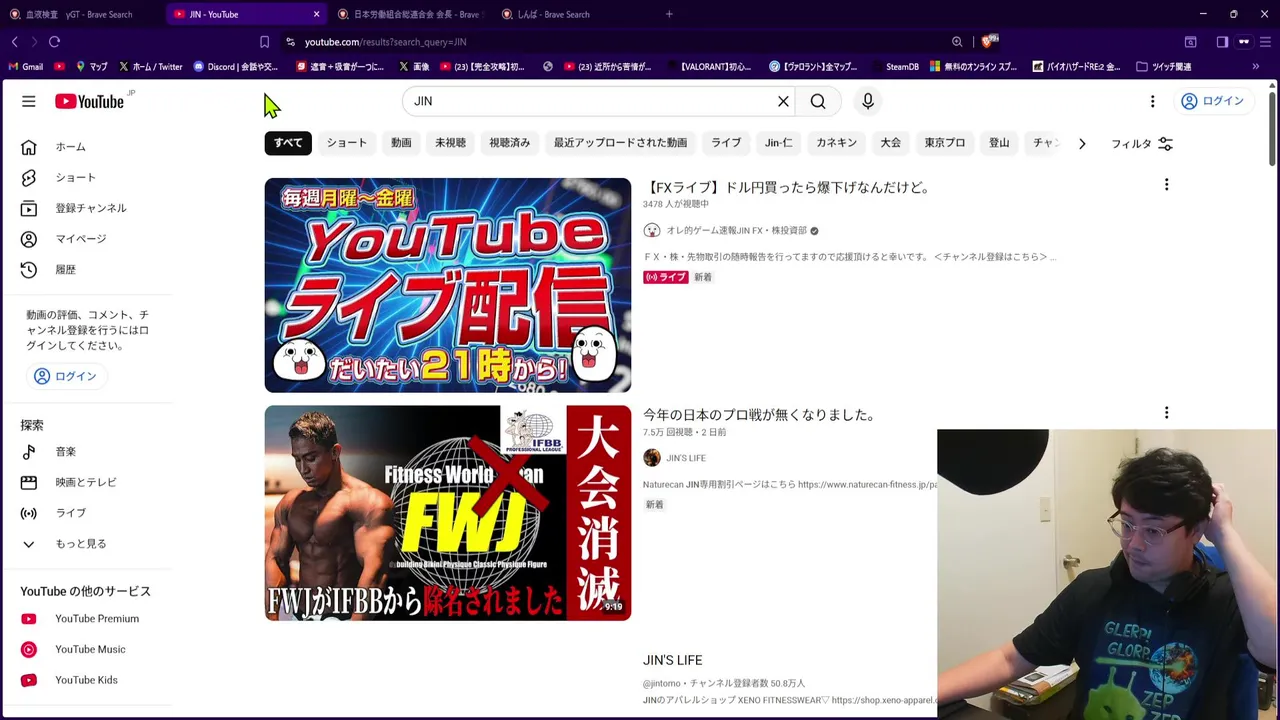The height and width of the screenshot is (720, 1280).
Task: Start voice search with the microphone
Action: [868, 101]
